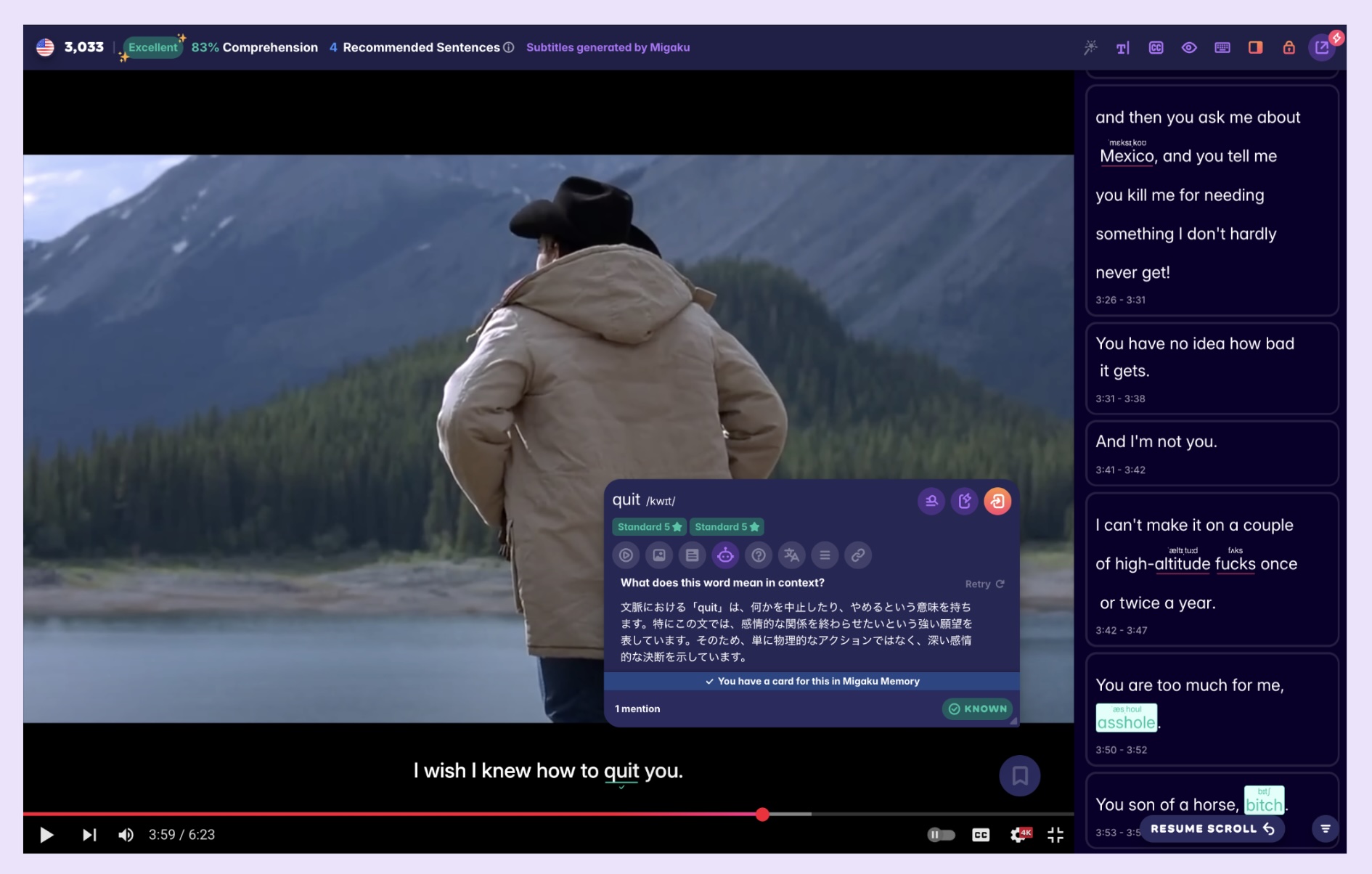1372x874 pixels.
Task: Click the purple CC subtitle icon in Migaku toolbar
Action: (x=1156, y=47)
